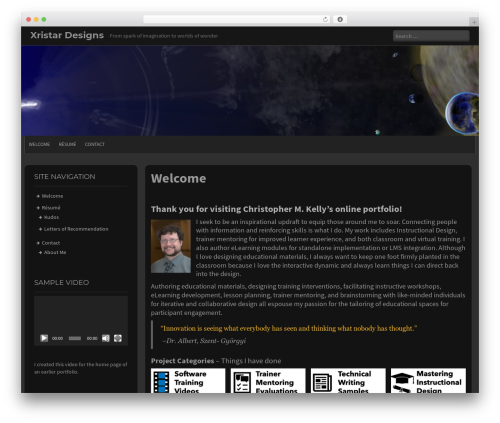500x423 pixels.
Task: Open Welcome in Site Navigation sidebar
Action: [x=52, y=196]
